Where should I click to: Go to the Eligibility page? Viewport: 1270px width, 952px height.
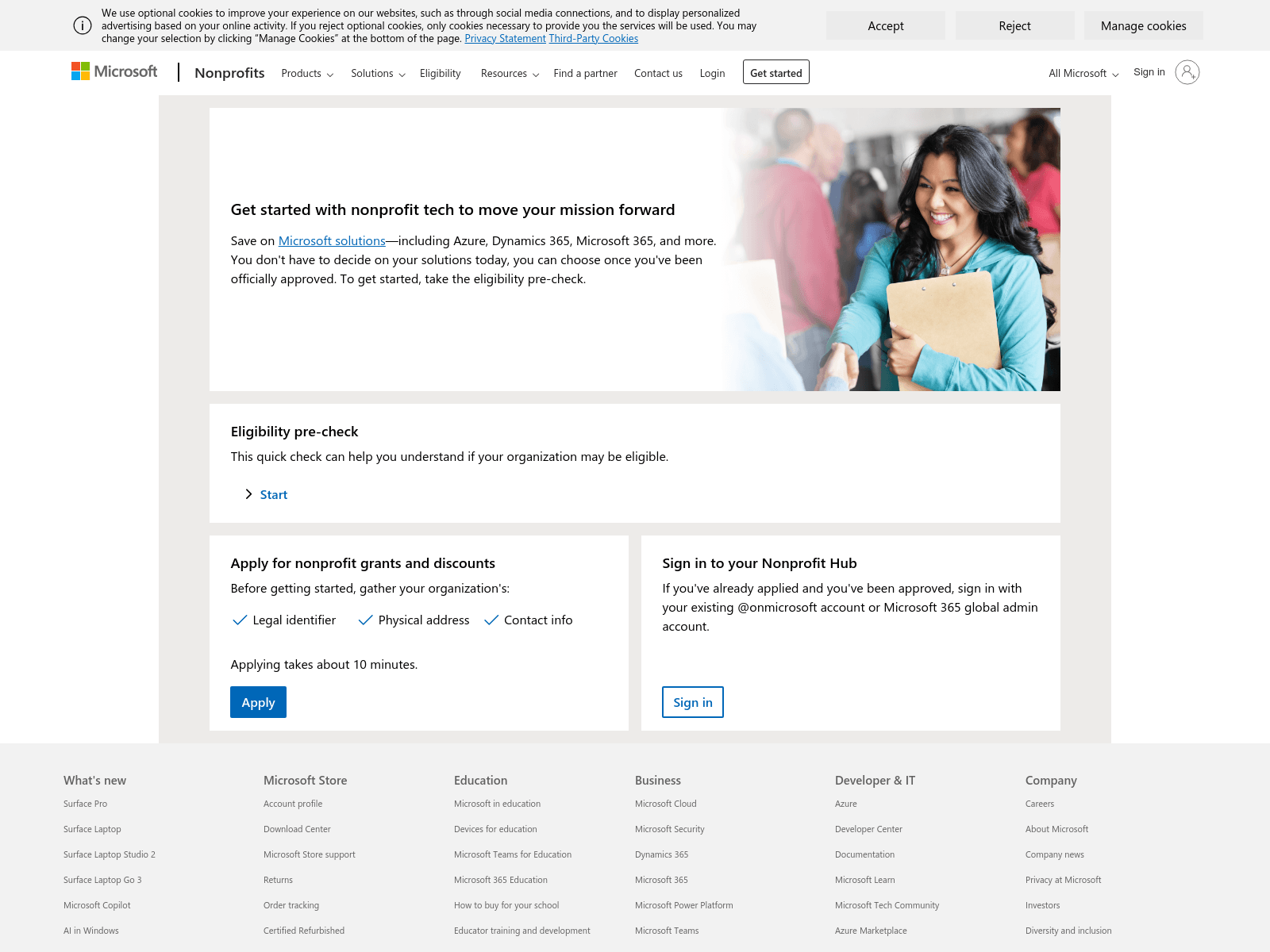440,73
